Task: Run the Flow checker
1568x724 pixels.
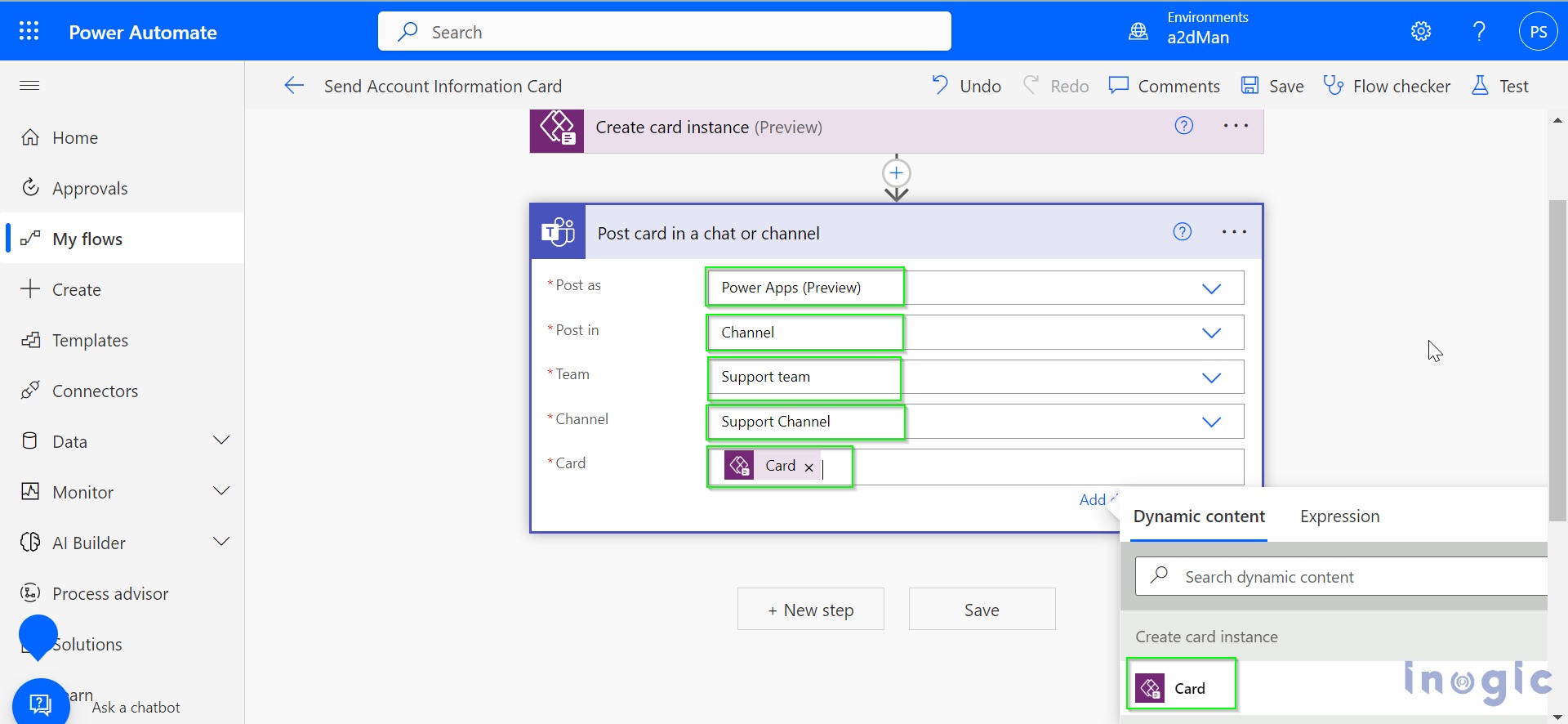Action: pos(1387,86)
